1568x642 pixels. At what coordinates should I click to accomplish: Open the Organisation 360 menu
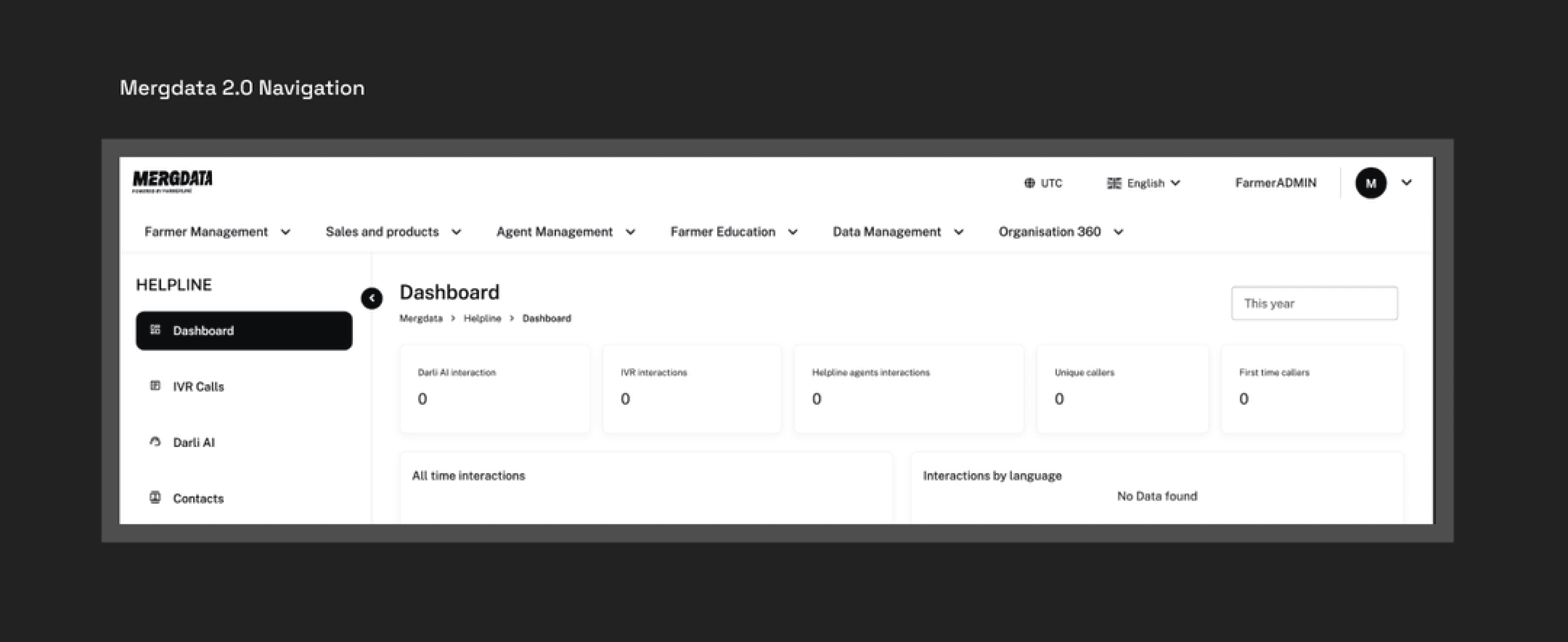(1060, 232)
